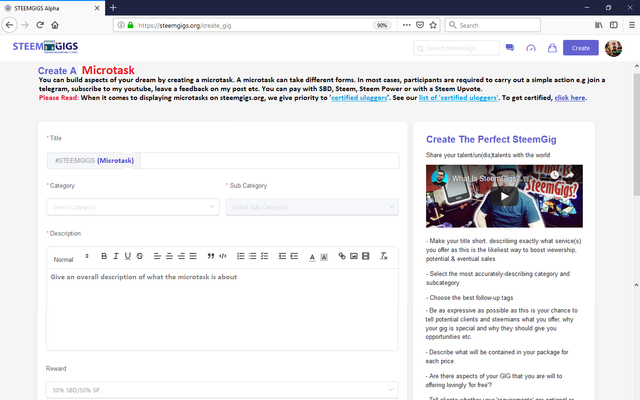Open the 'certified uloggers' link
Screen dimensions: 640x400
tap(359, 98)
